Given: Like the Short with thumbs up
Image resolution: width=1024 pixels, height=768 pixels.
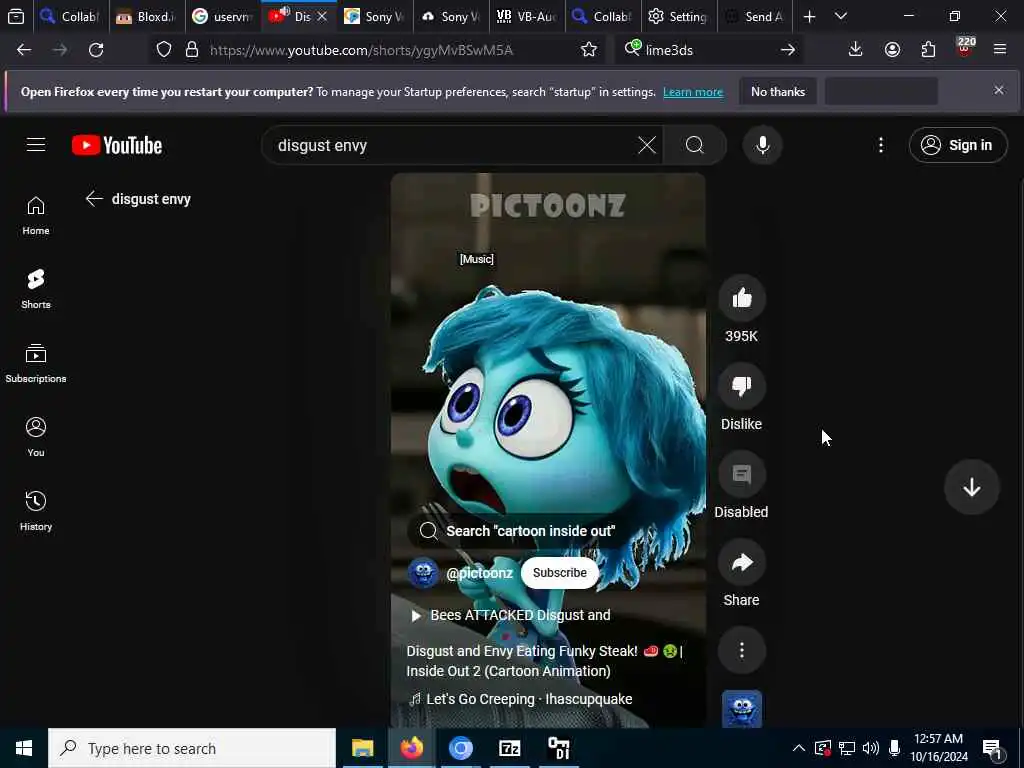Looking at the screenshot, I should coord(741,298).
